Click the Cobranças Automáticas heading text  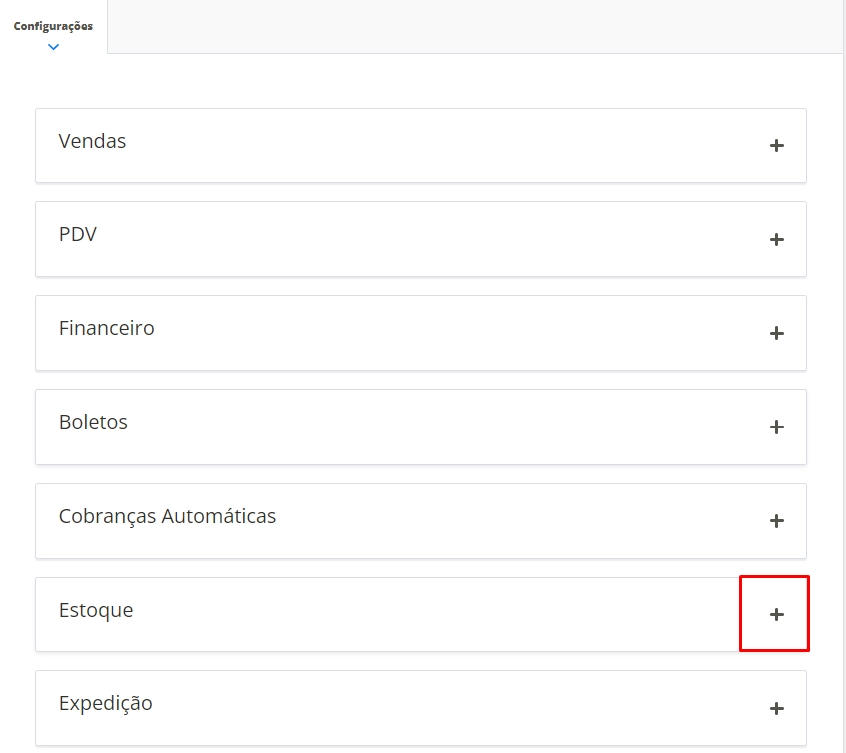167,516
